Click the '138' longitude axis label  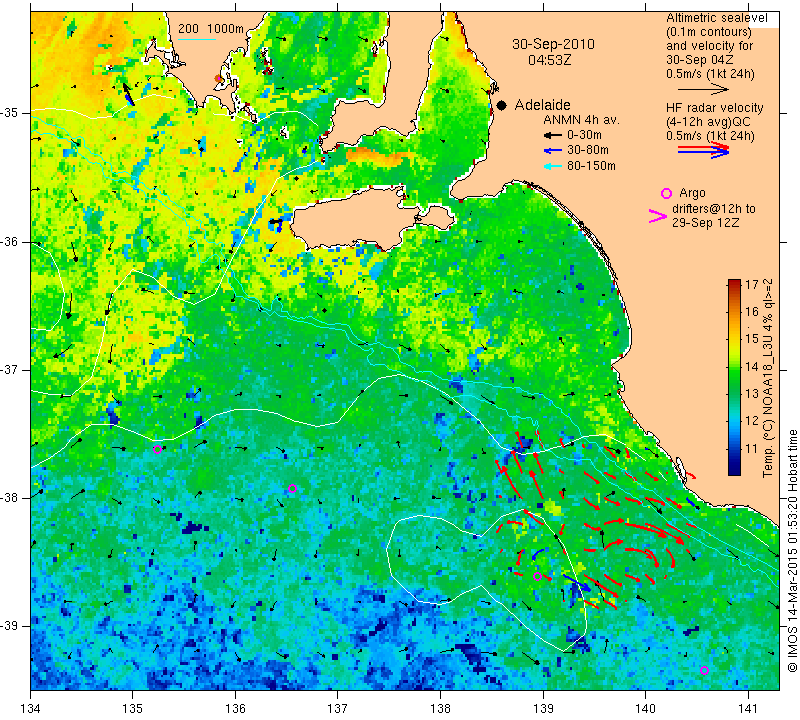440,708
